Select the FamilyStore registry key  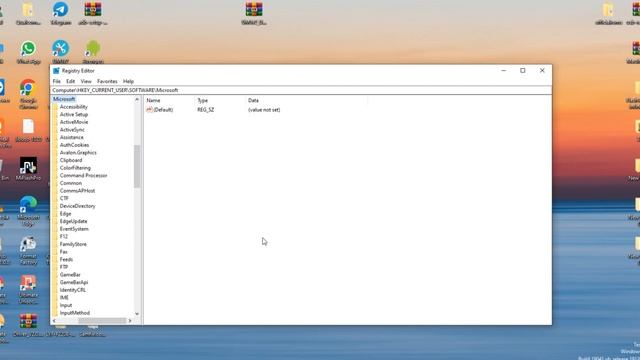click(73, 244)
